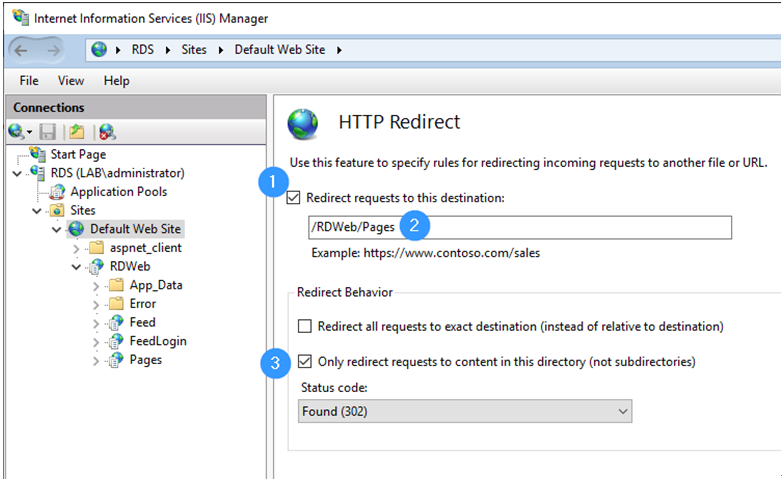The image size is (782, 479).
Task: Open the File menu
Action: pyautogui.click(x=29, y=81)
